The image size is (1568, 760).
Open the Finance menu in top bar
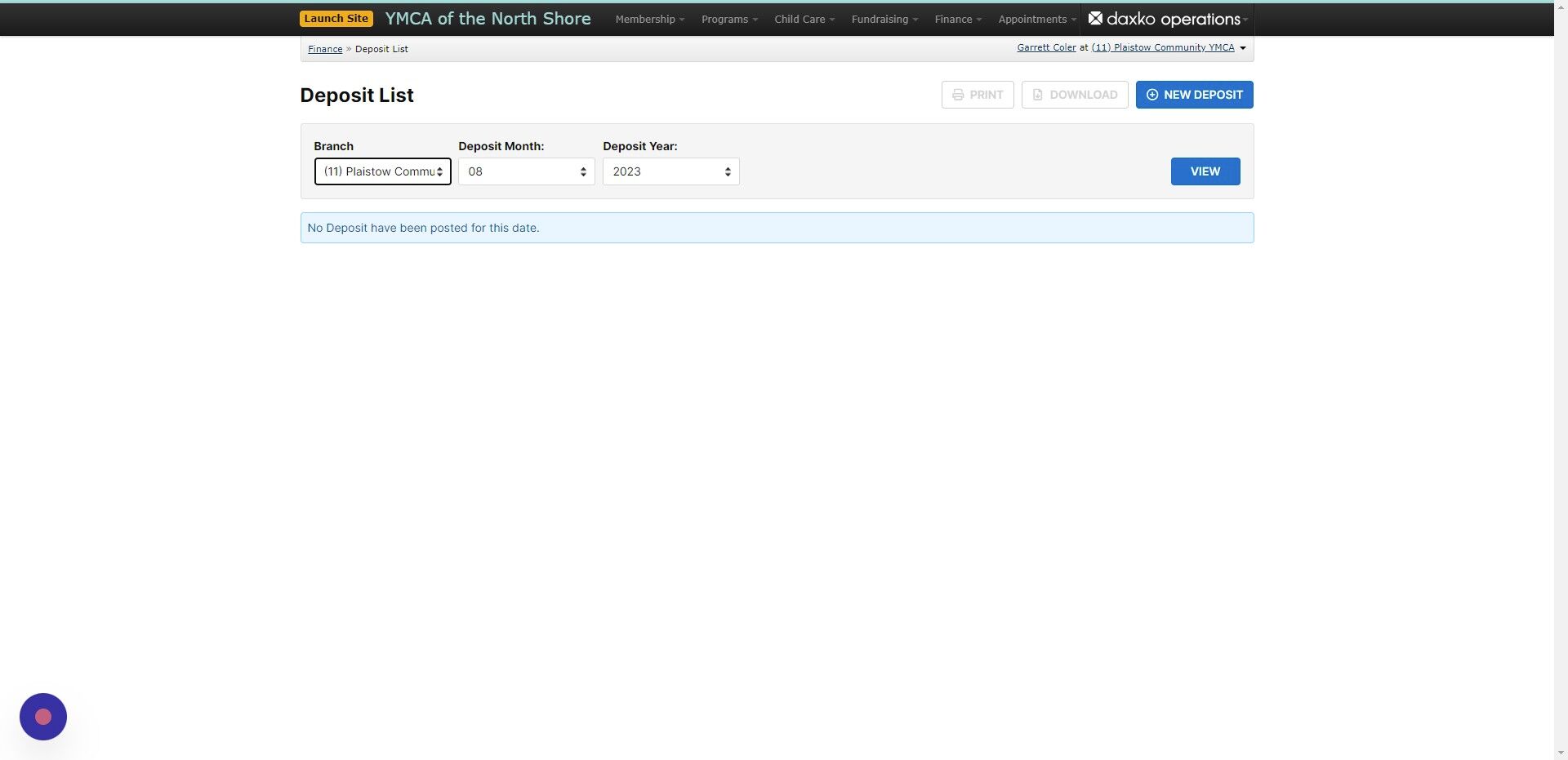click(x=958, y=20)
